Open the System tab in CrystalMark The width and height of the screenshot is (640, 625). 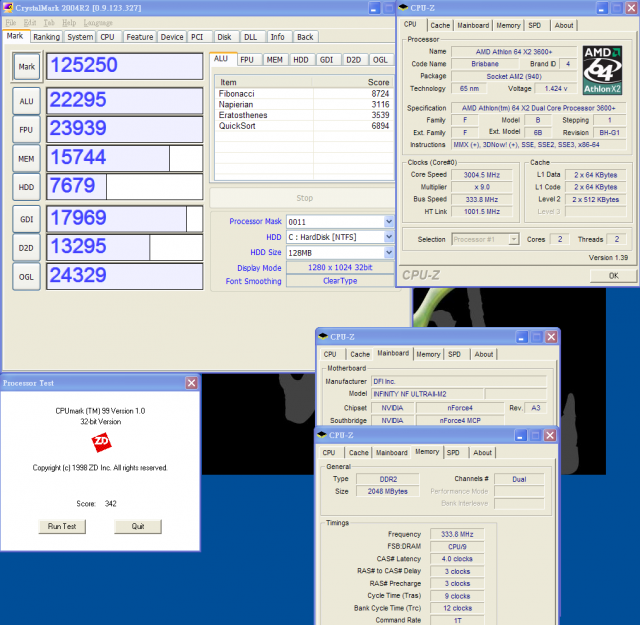pos(80,37)
